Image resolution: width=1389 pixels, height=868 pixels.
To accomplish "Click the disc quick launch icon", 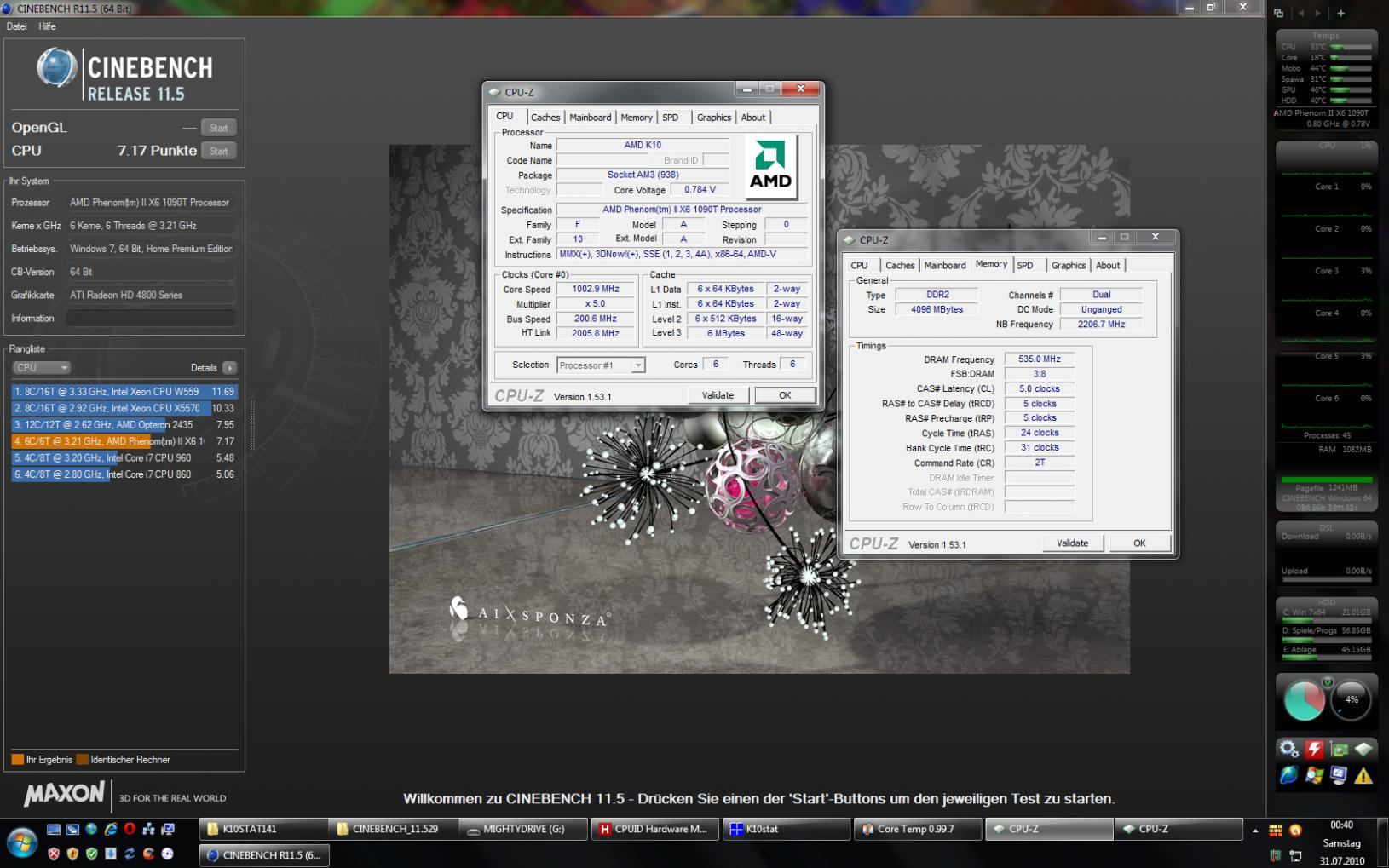I will [x=167, y=854].
